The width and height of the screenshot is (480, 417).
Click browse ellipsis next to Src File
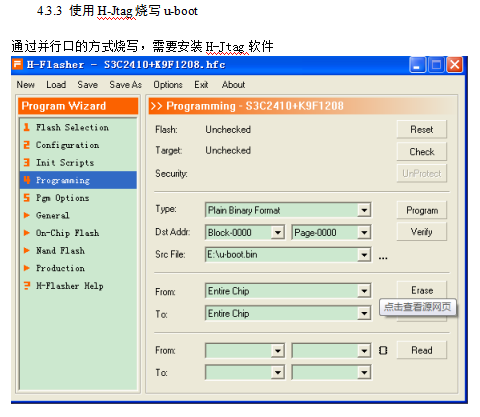[x=383, y=258]
